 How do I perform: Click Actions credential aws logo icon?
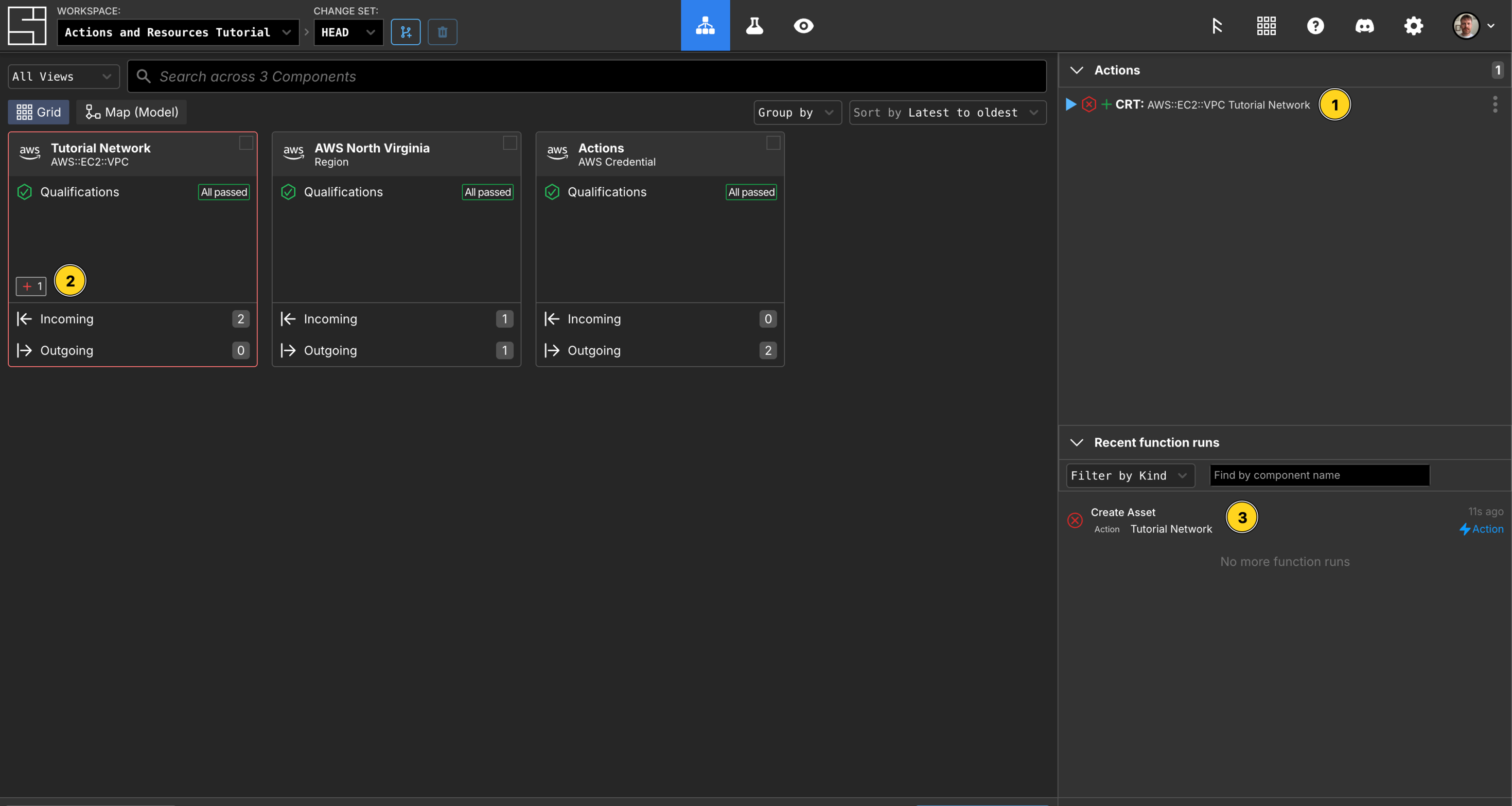[557, 153]
